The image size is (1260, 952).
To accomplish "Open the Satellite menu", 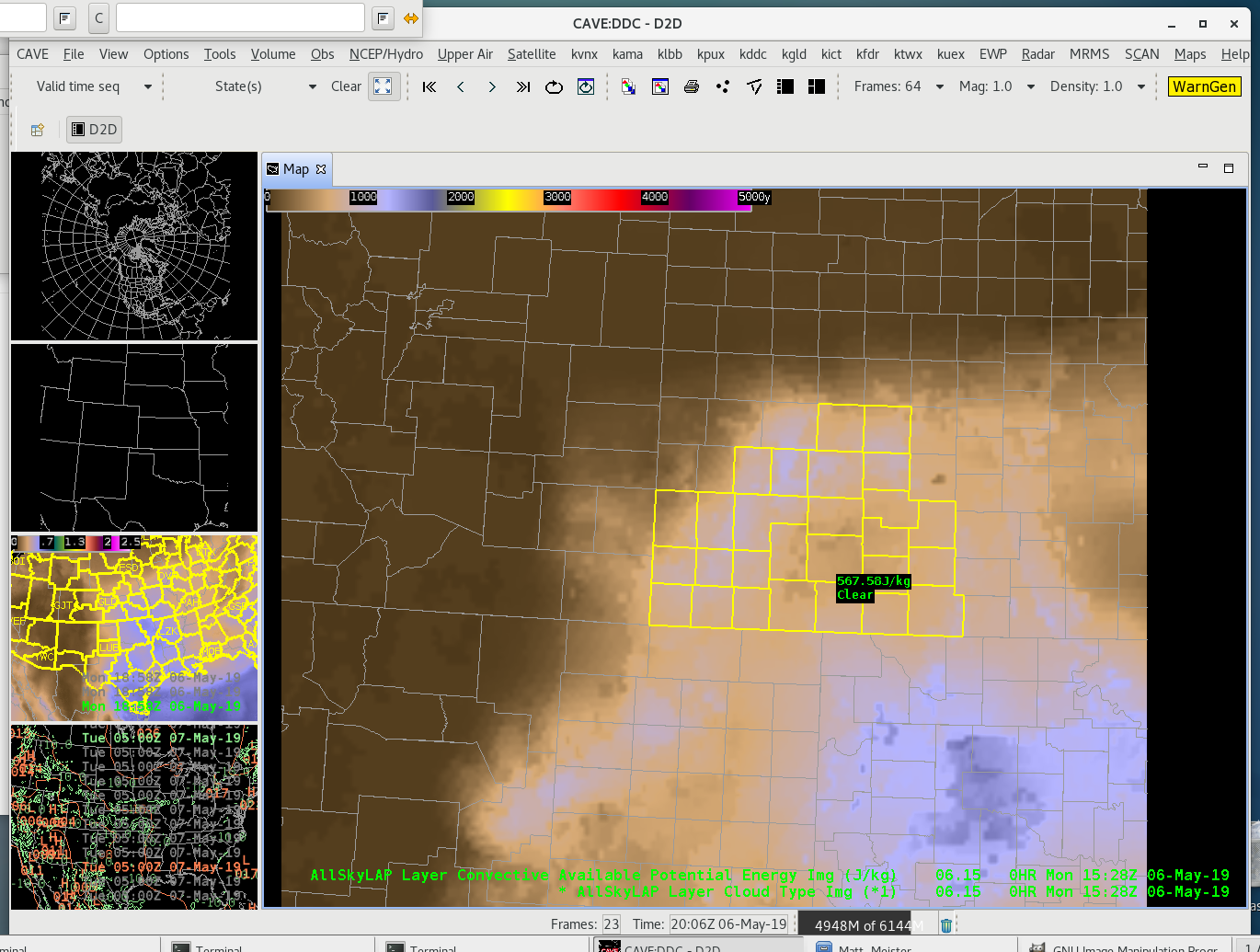I will coord(532,54).
